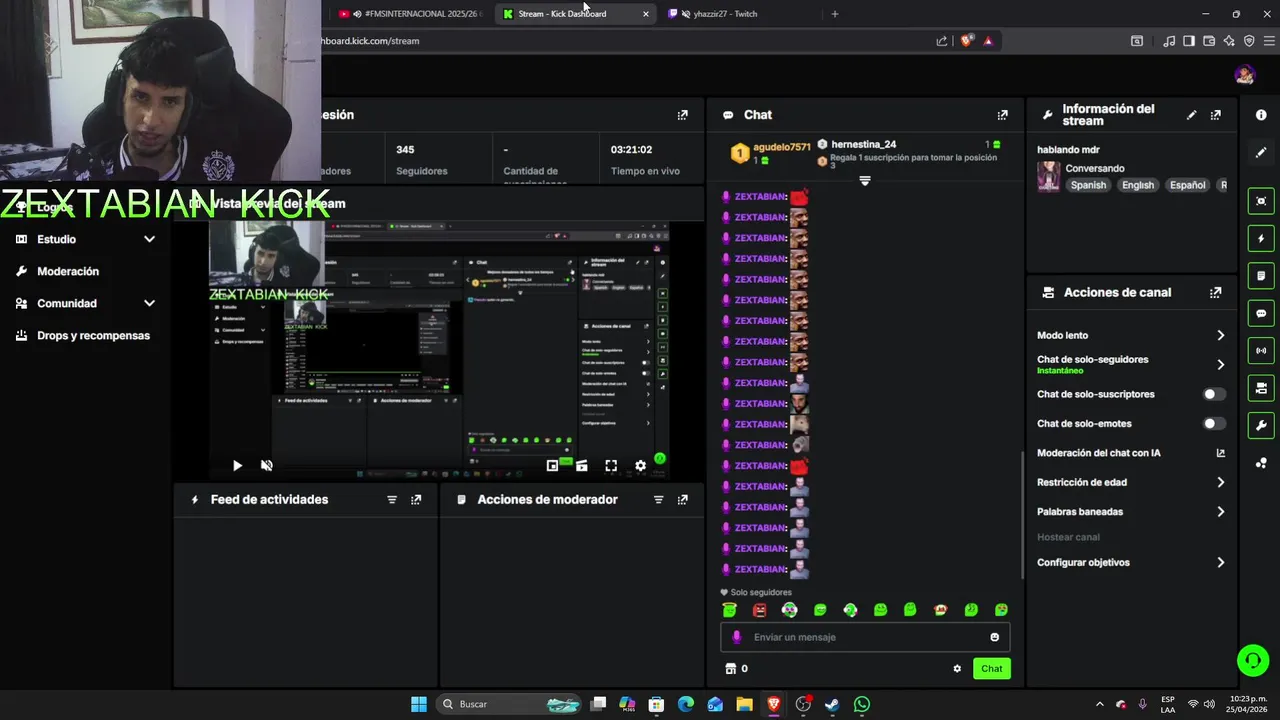Click the pencil icon in right sidebar
This screenshot has height=720, width=1280.
pyautogui.click(x=1261, y=153)
